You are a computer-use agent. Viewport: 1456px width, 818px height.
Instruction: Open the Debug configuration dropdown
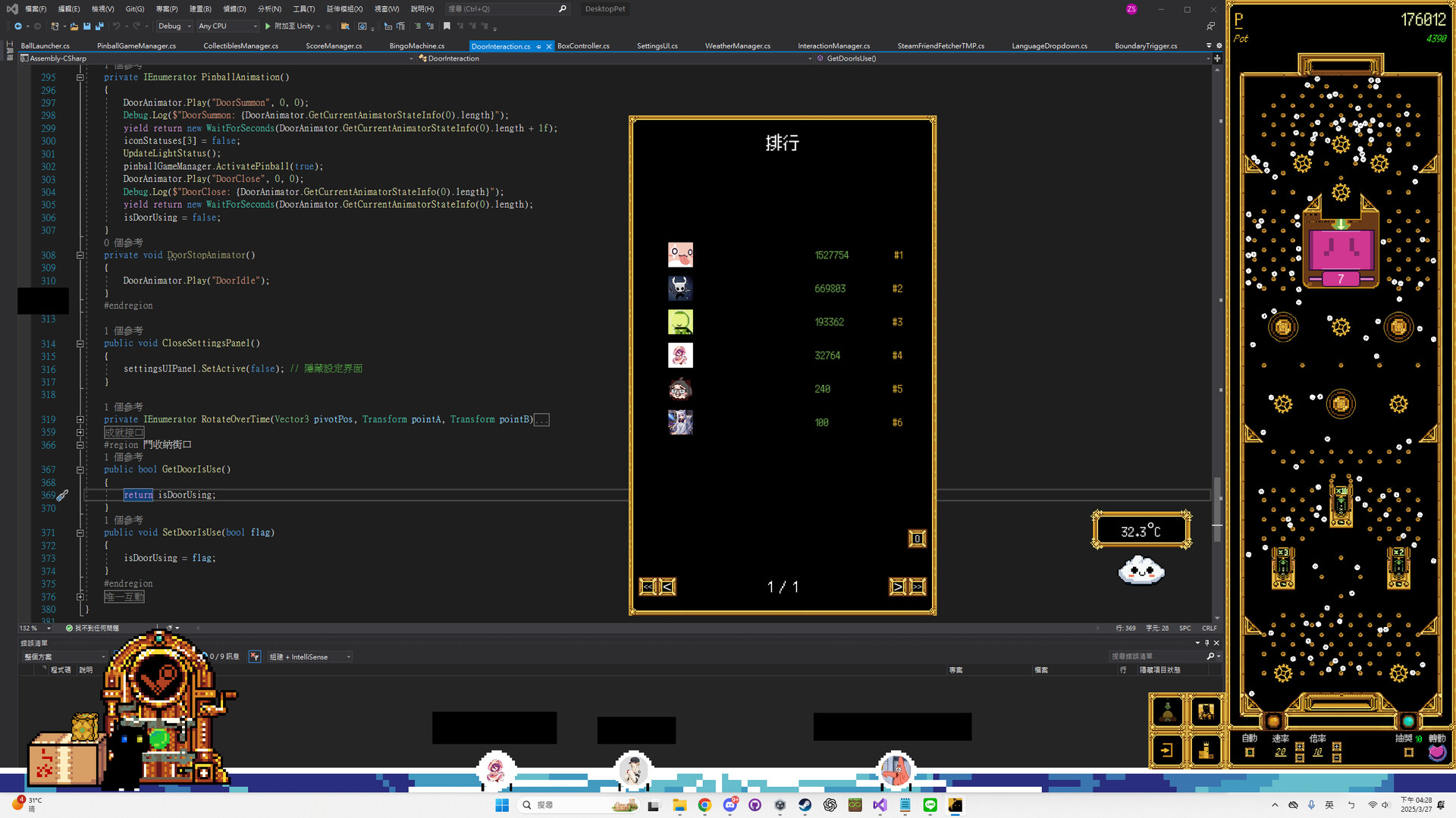click(x=174, y=27)
